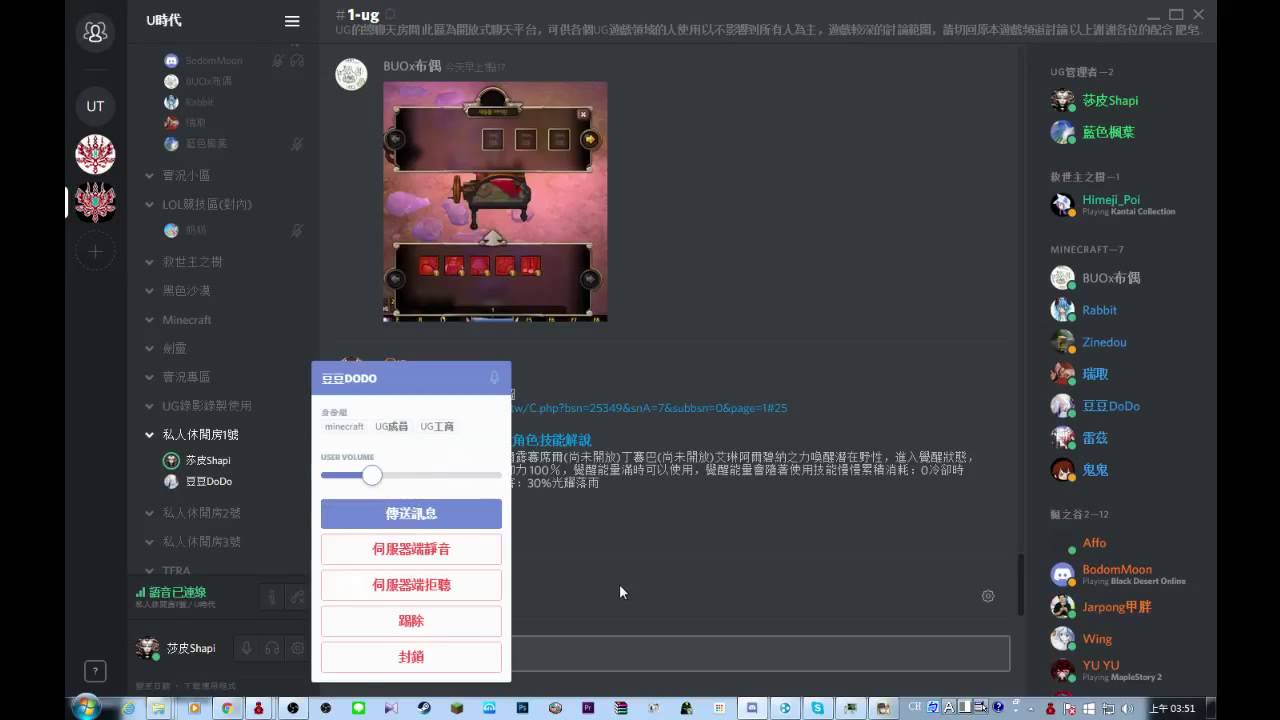Viewport: 1280px width, 720px height.
Task: Click the 角色技能解說 title link
Action: (551, 440)
